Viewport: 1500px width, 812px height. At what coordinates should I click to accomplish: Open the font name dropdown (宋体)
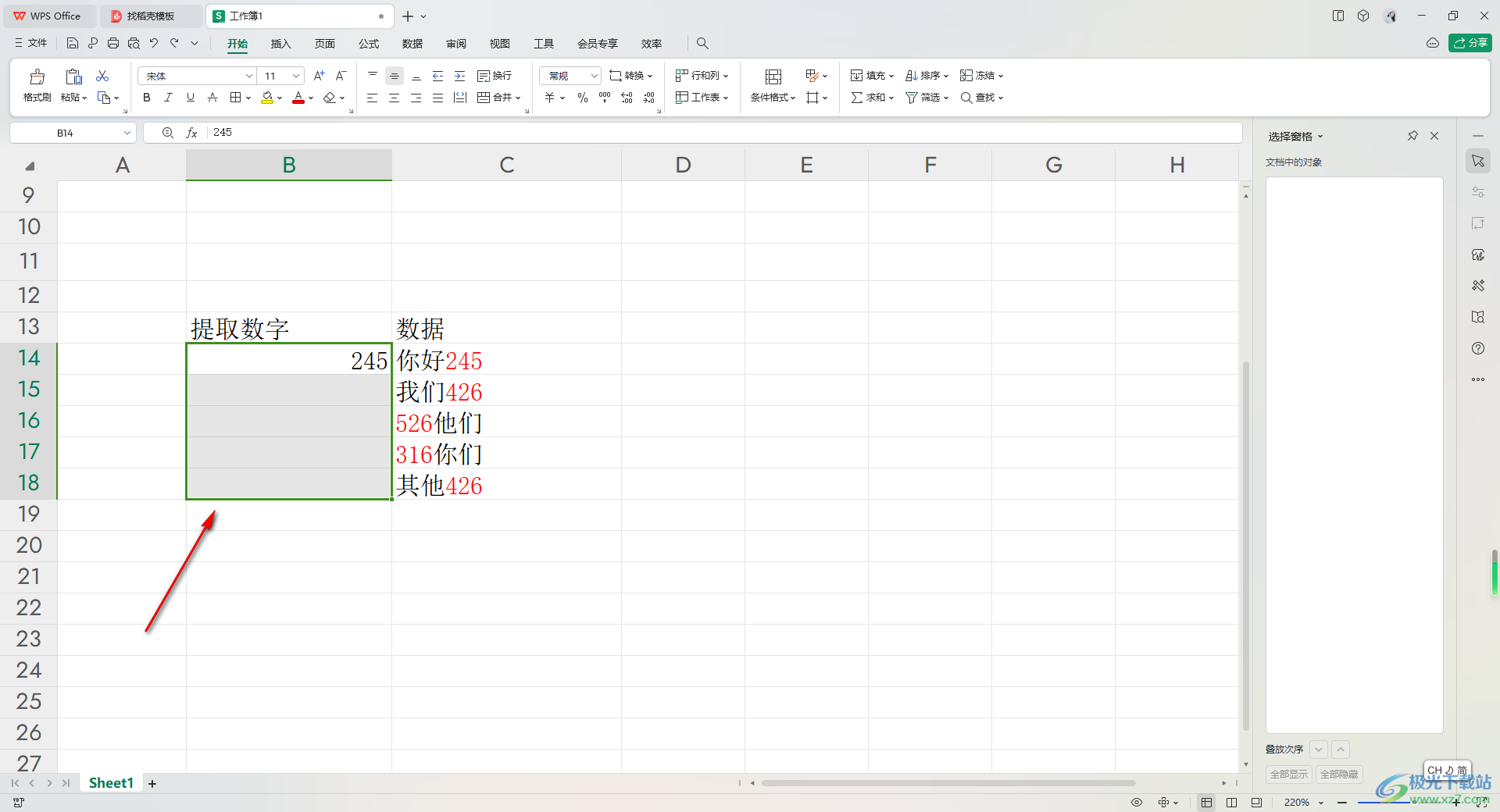coord(249,76)
